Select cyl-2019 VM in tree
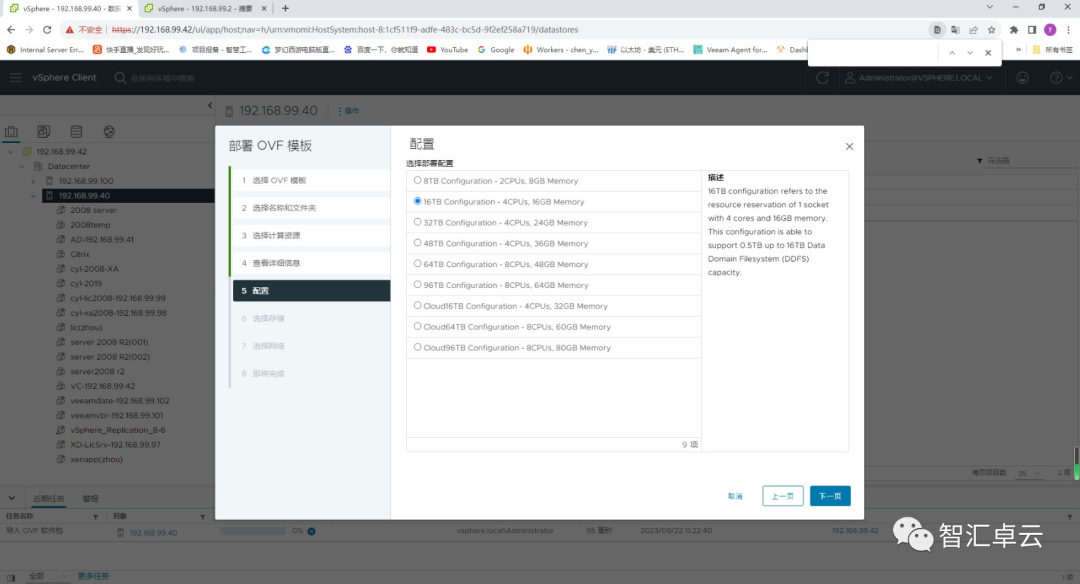Screen dimensions: 1080x584 click(86, 283)
